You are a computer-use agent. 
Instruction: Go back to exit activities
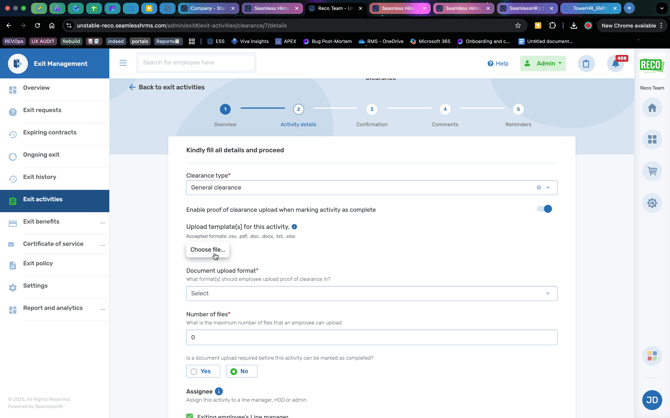point(166,87)
